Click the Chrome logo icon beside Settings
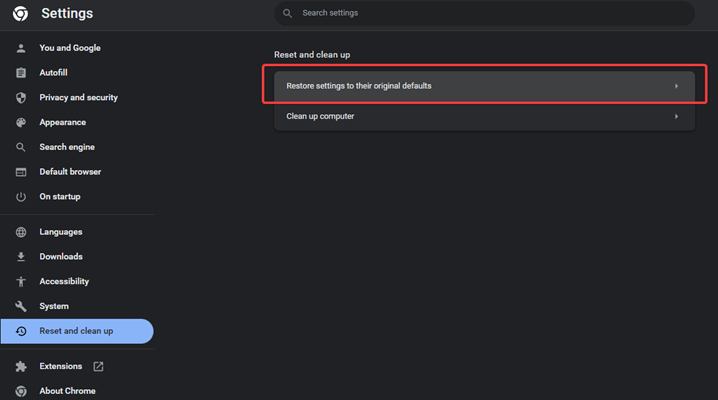Image resolution: width=718 pixels, height=400 pixels. (20, 14)
